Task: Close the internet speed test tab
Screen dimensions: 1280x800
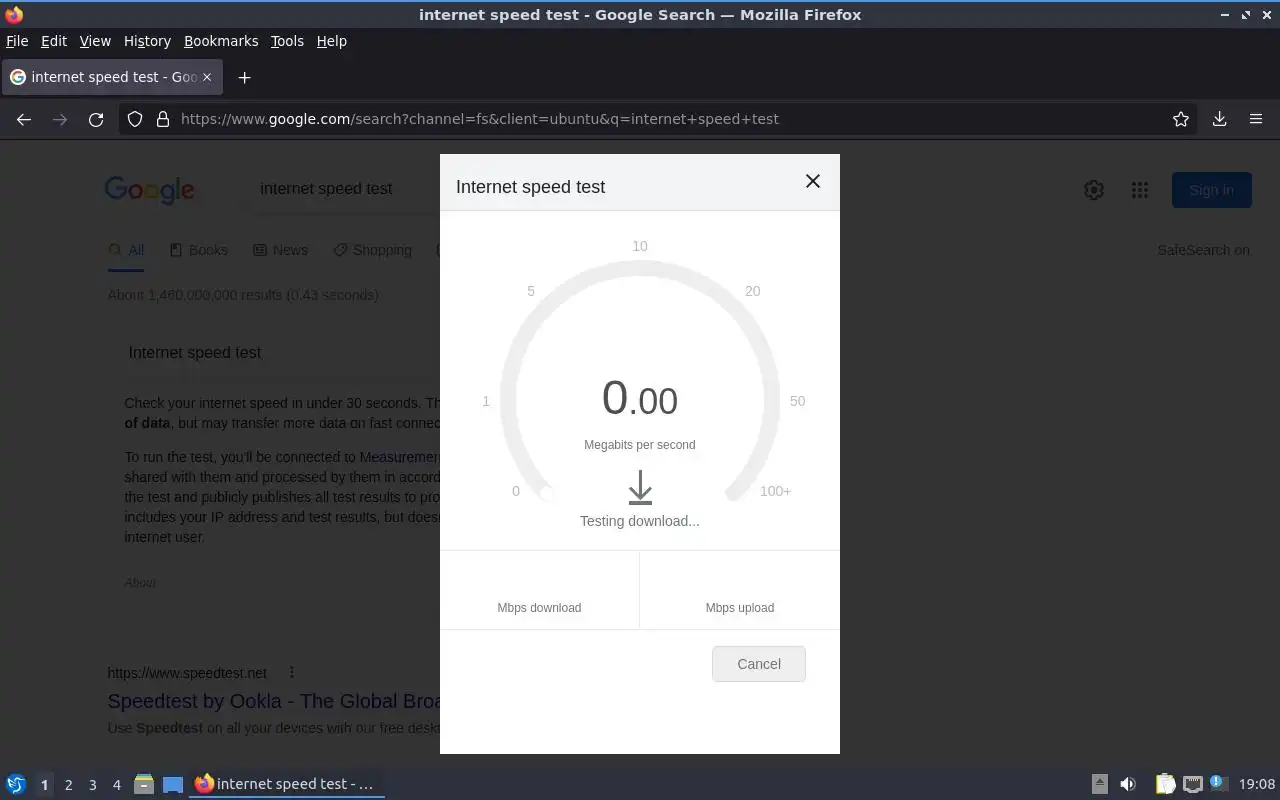Action: (x=207, y=77)
